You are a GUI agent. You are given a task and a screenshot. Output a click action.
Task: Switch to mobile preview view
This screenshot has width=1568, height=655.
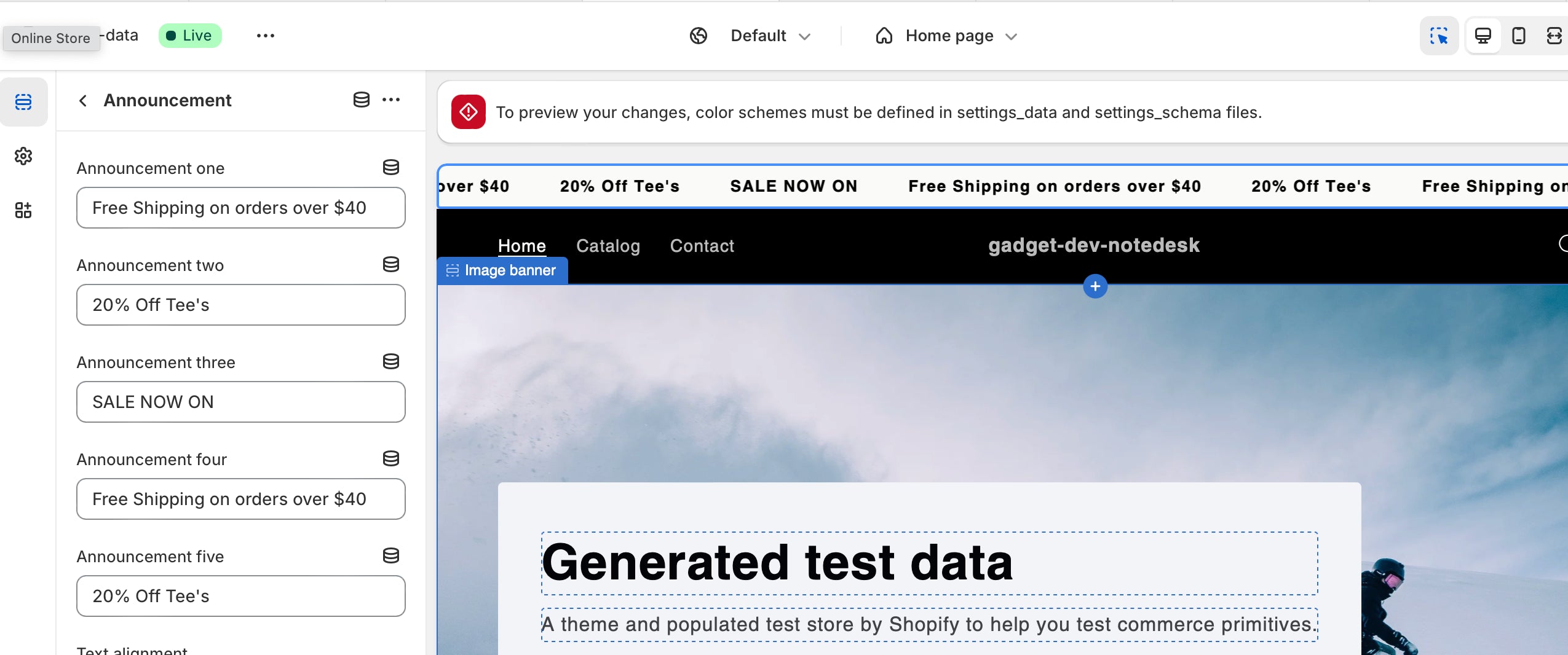tap(1518, 36)
